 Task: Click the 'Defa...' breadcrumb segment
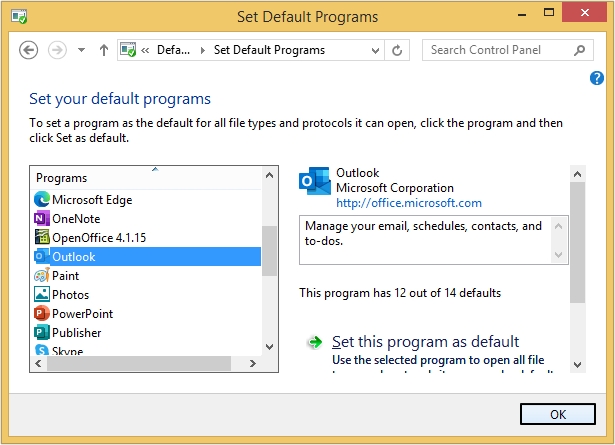point(173,50)
